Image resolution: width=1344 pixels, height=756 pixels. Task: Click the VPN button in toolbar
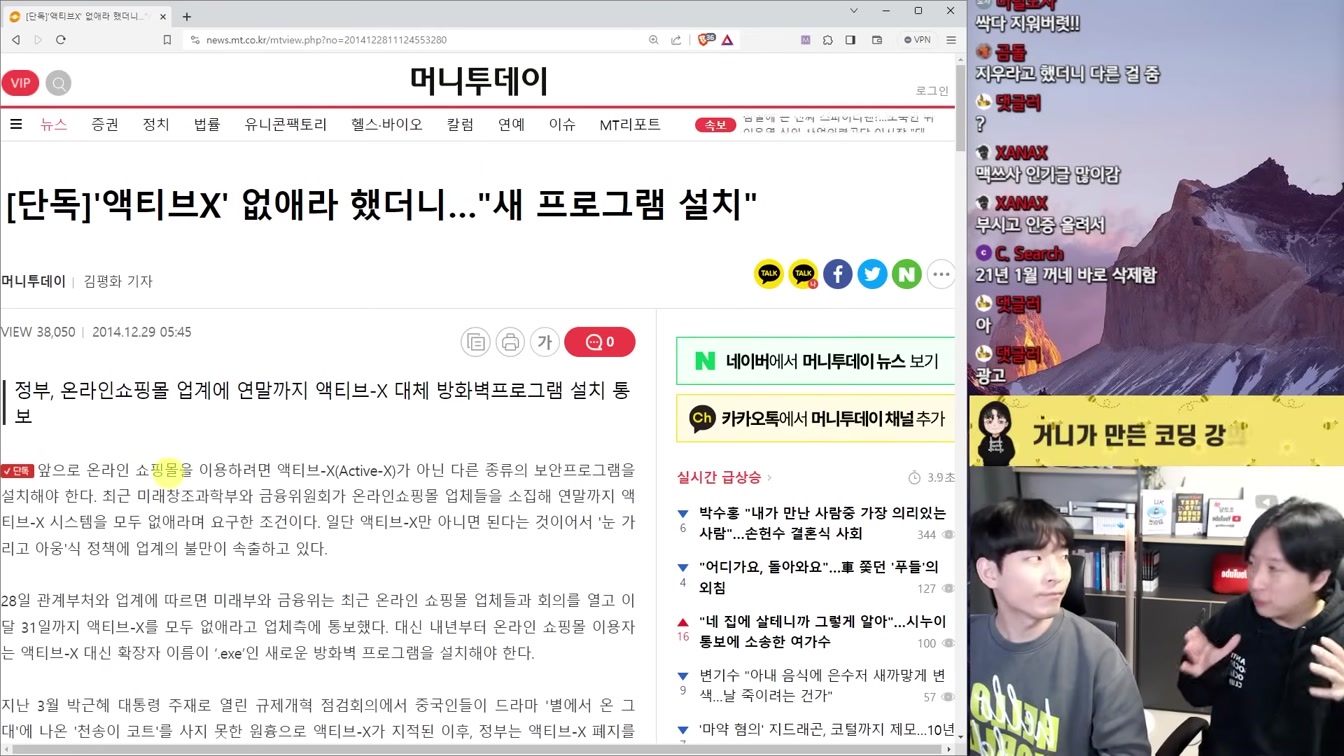[x=917, y=40]
